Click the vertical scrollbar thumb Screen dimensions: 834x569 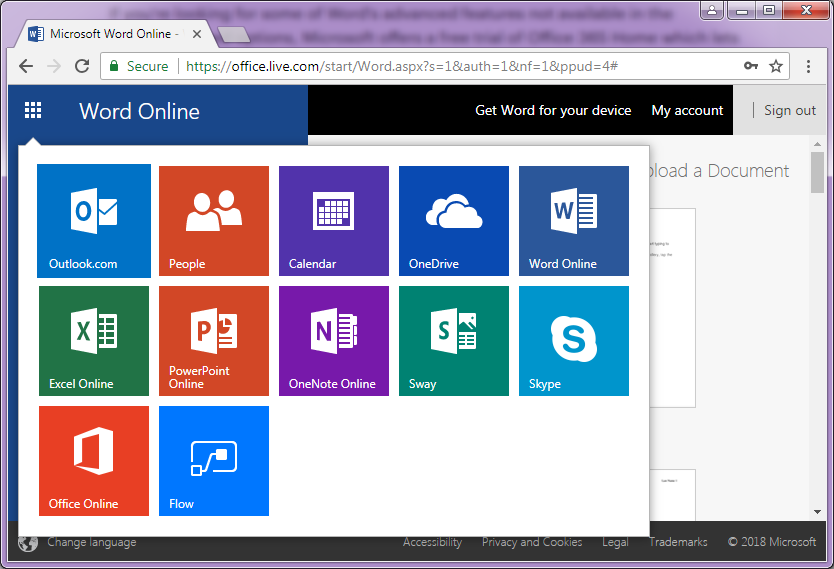coord(818,172)
